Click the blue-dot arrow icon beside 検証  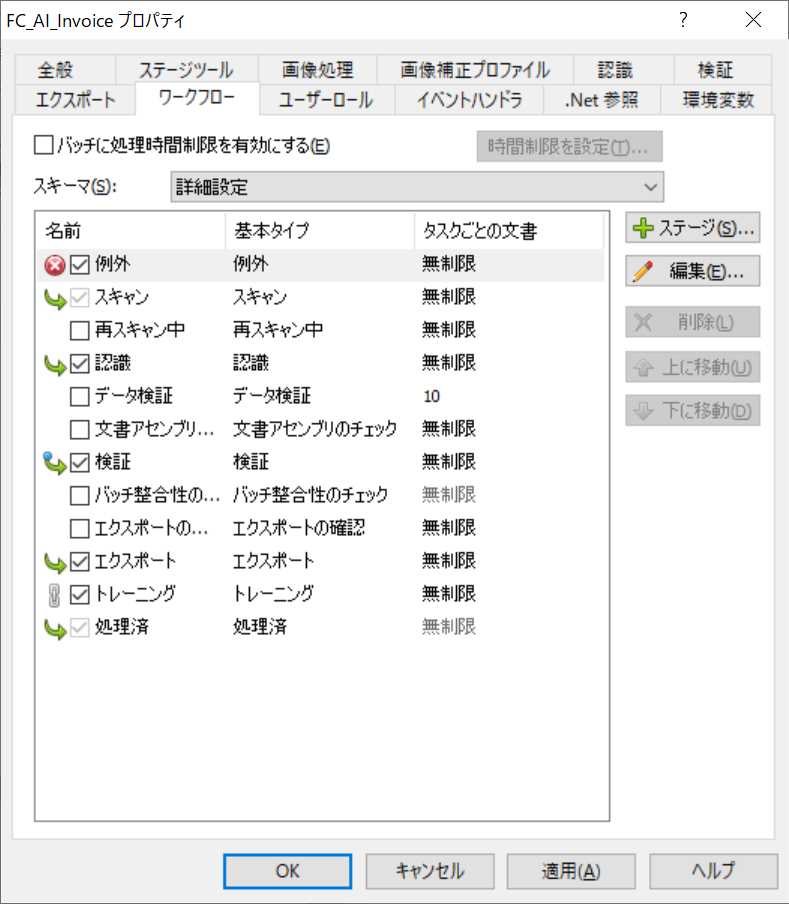(55, 463)
